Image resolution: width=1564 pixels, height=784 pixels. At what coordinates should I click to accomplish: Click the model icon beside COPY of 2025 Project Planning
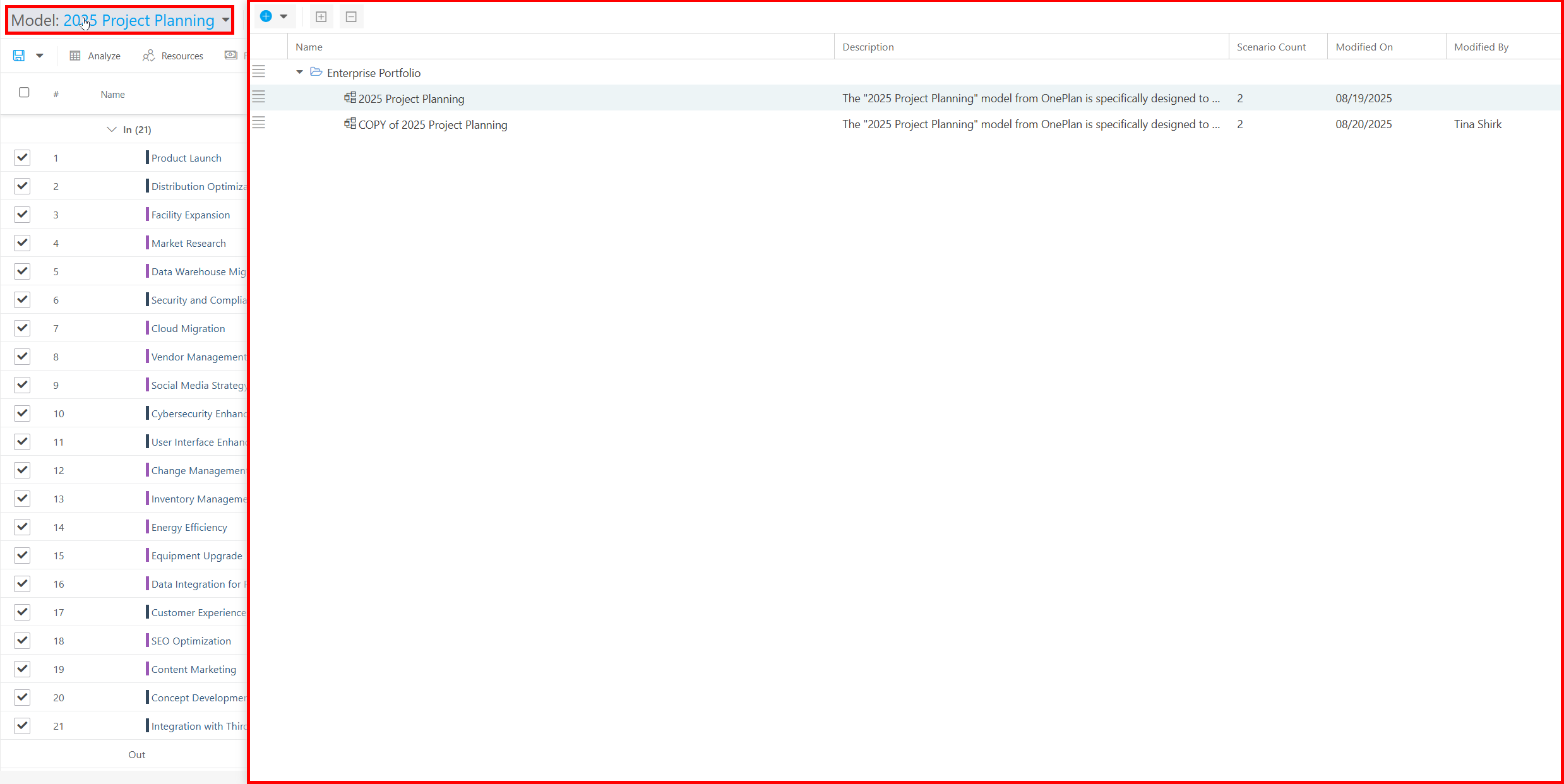tap(350, 123)
